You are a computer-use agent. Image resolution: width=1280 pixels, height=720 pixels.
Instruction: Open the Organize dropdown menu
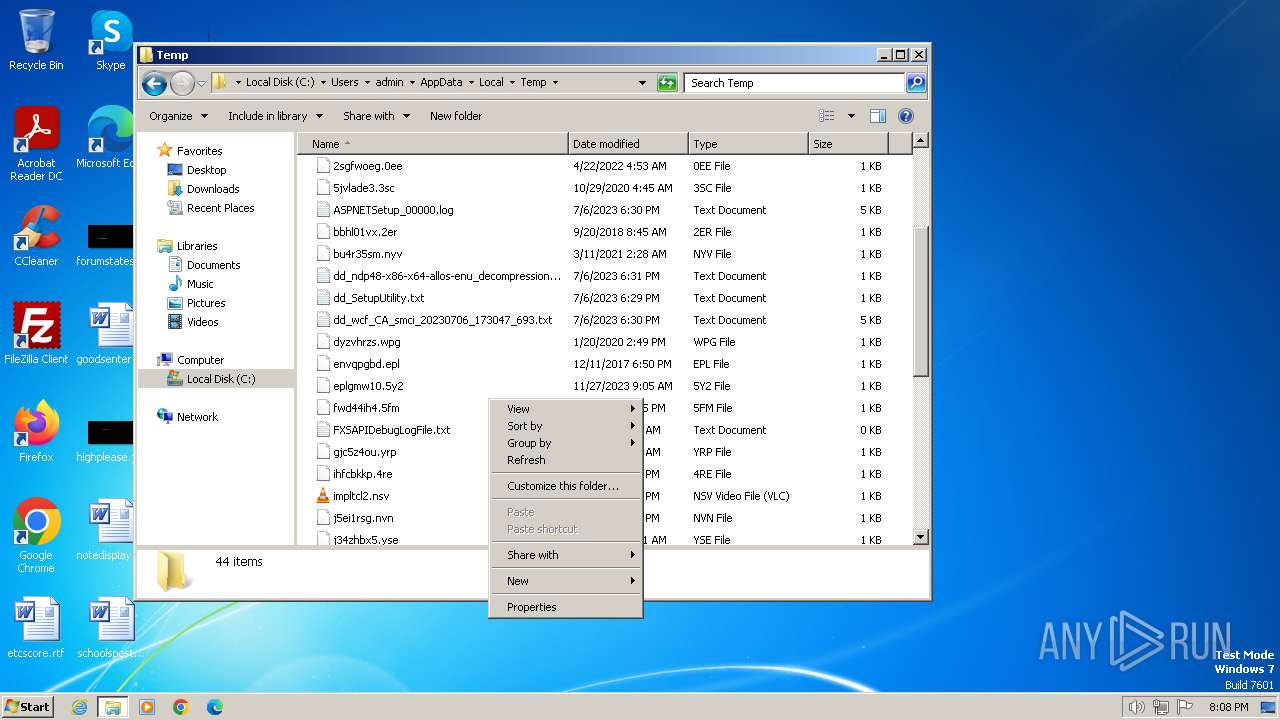(x=178, y=116)
